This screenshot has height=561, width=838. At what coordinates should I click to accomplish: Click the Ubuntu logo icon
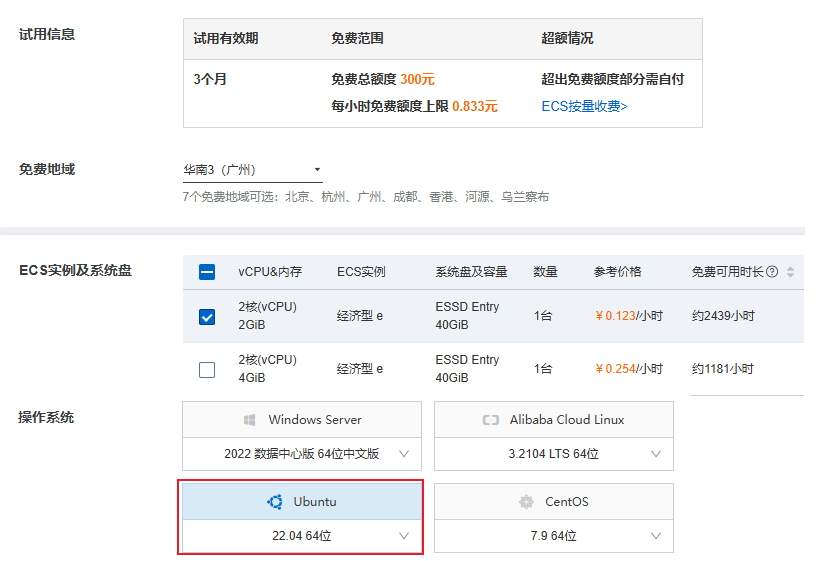pyautogui.click(x=275, y=502)
